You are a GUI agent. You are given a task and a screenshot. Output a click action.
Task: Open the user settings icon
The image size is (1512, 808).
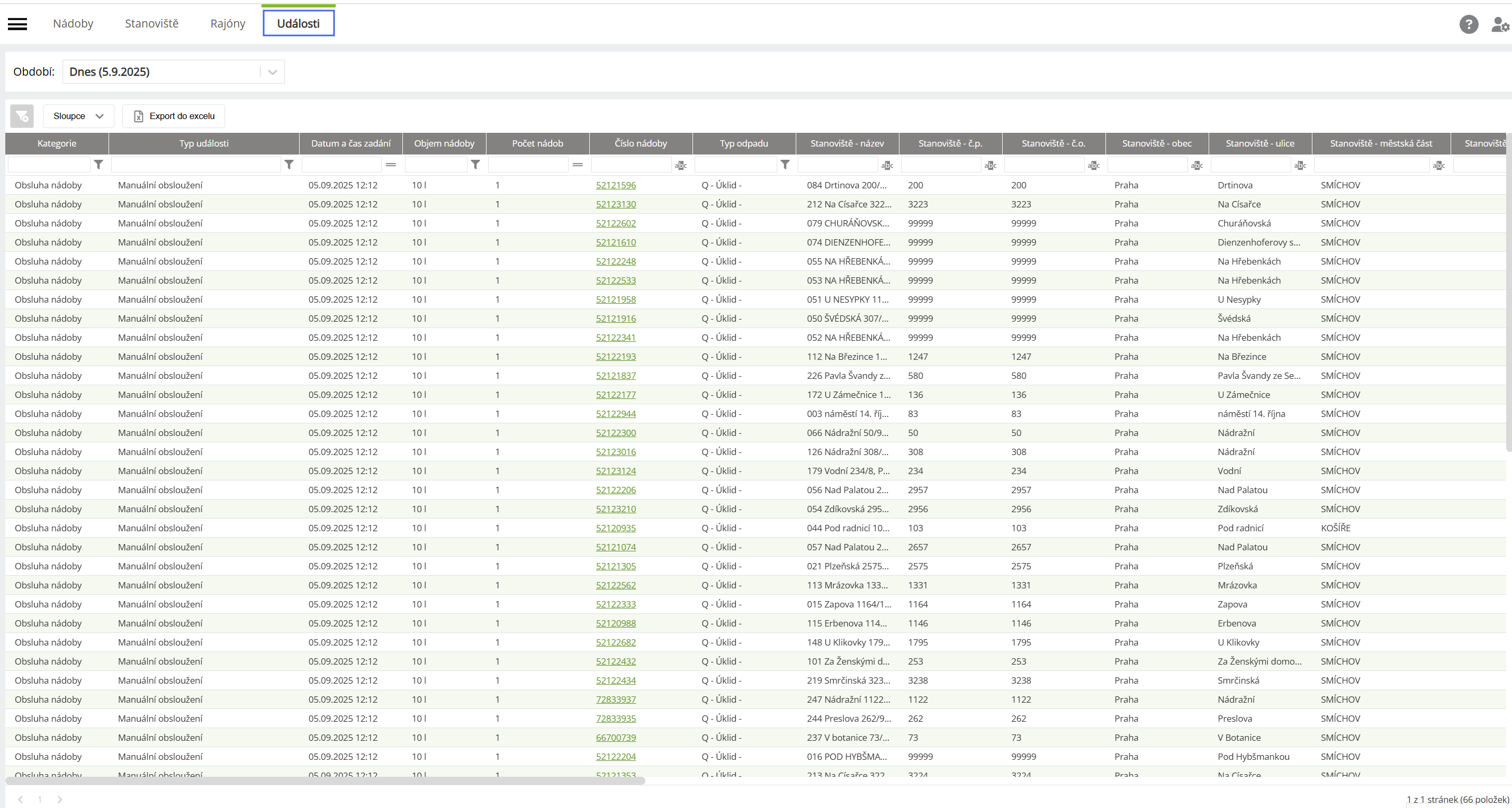pos(1499,24)
